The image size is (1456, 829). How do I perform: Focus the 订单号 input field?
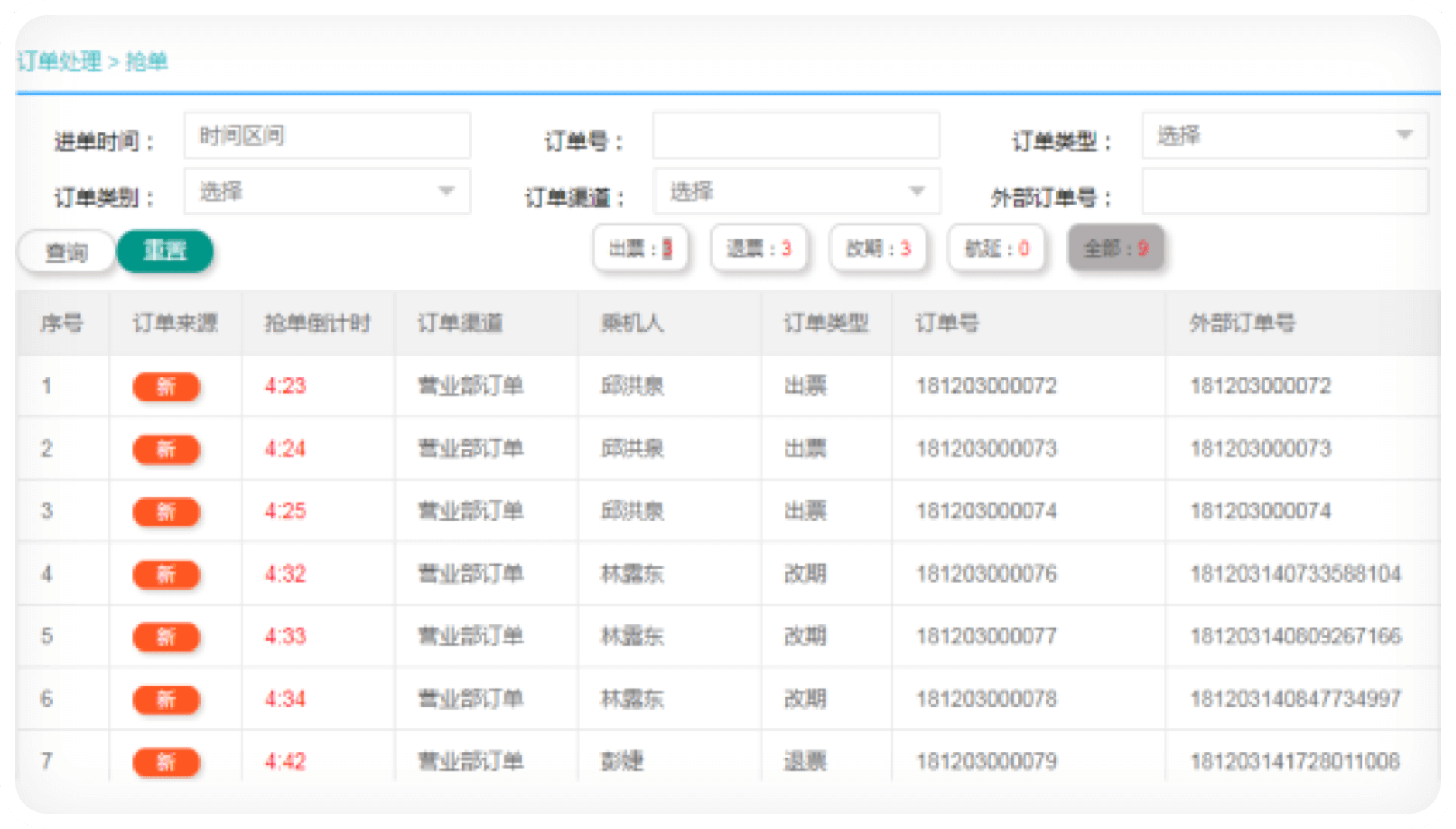(x=796, y=136)
